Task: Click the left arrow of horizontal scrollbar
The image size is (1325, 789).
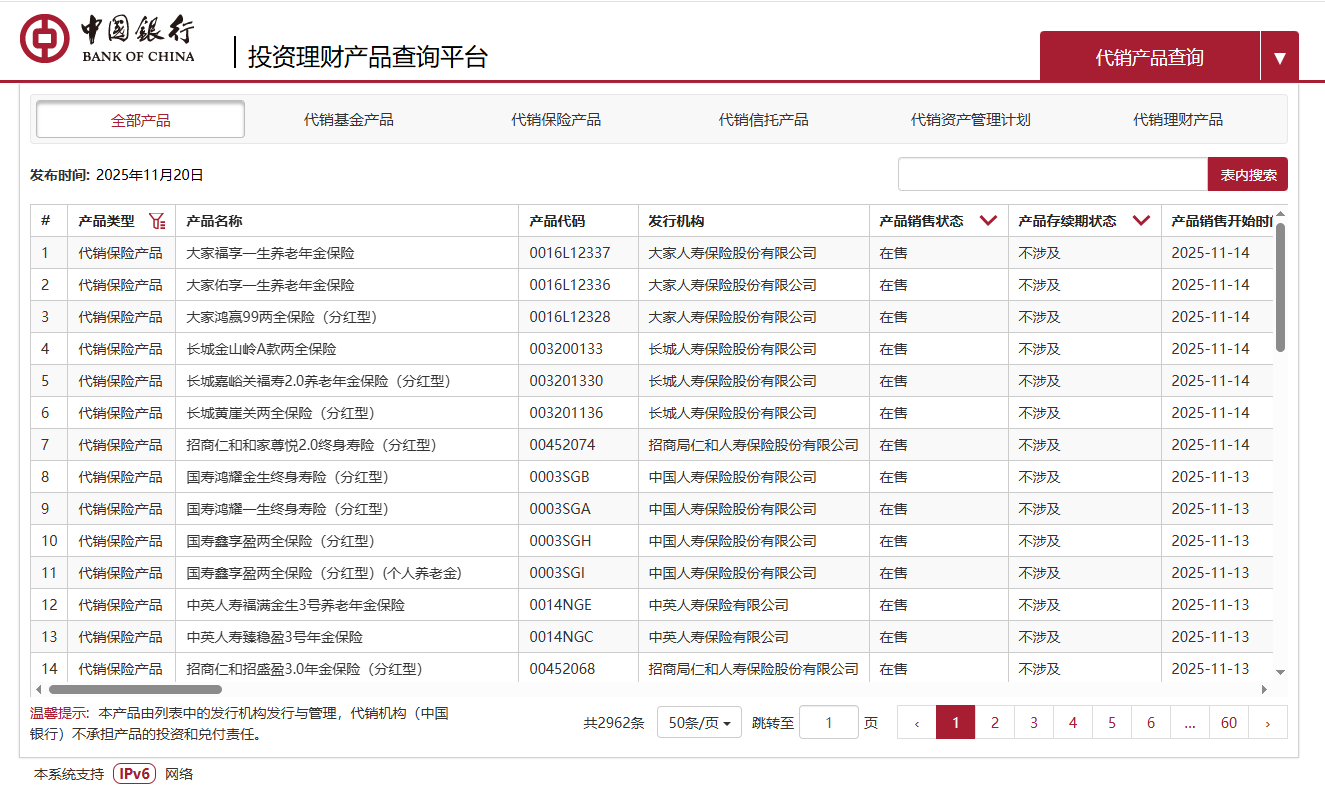Action: click(38, 689)
